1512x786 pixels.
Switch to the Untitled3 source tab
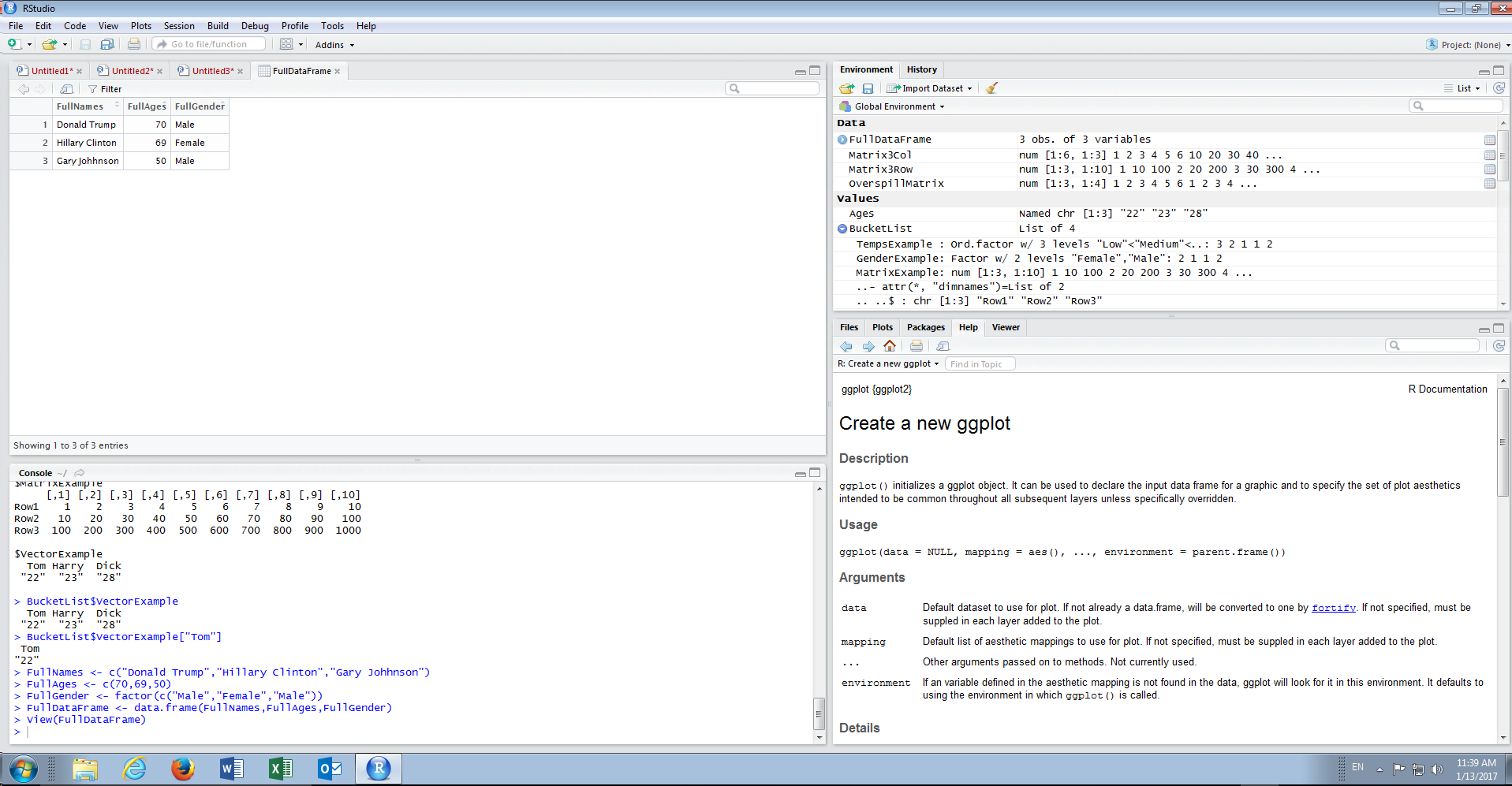[x=212, y=71]
